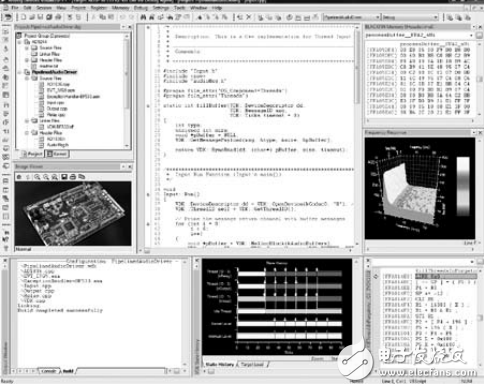Open the project selection dropdown in toolbar
This screenshot has width=485, height=389.
tap(378, 17)
